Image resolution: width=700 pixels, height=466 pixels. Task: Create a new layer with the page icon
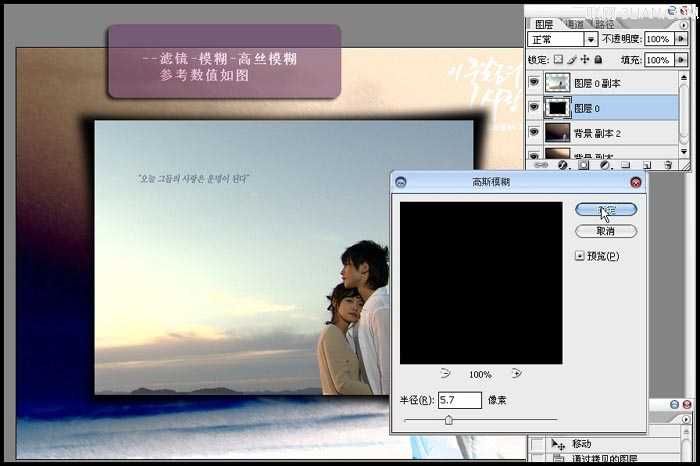coord(646,165)
